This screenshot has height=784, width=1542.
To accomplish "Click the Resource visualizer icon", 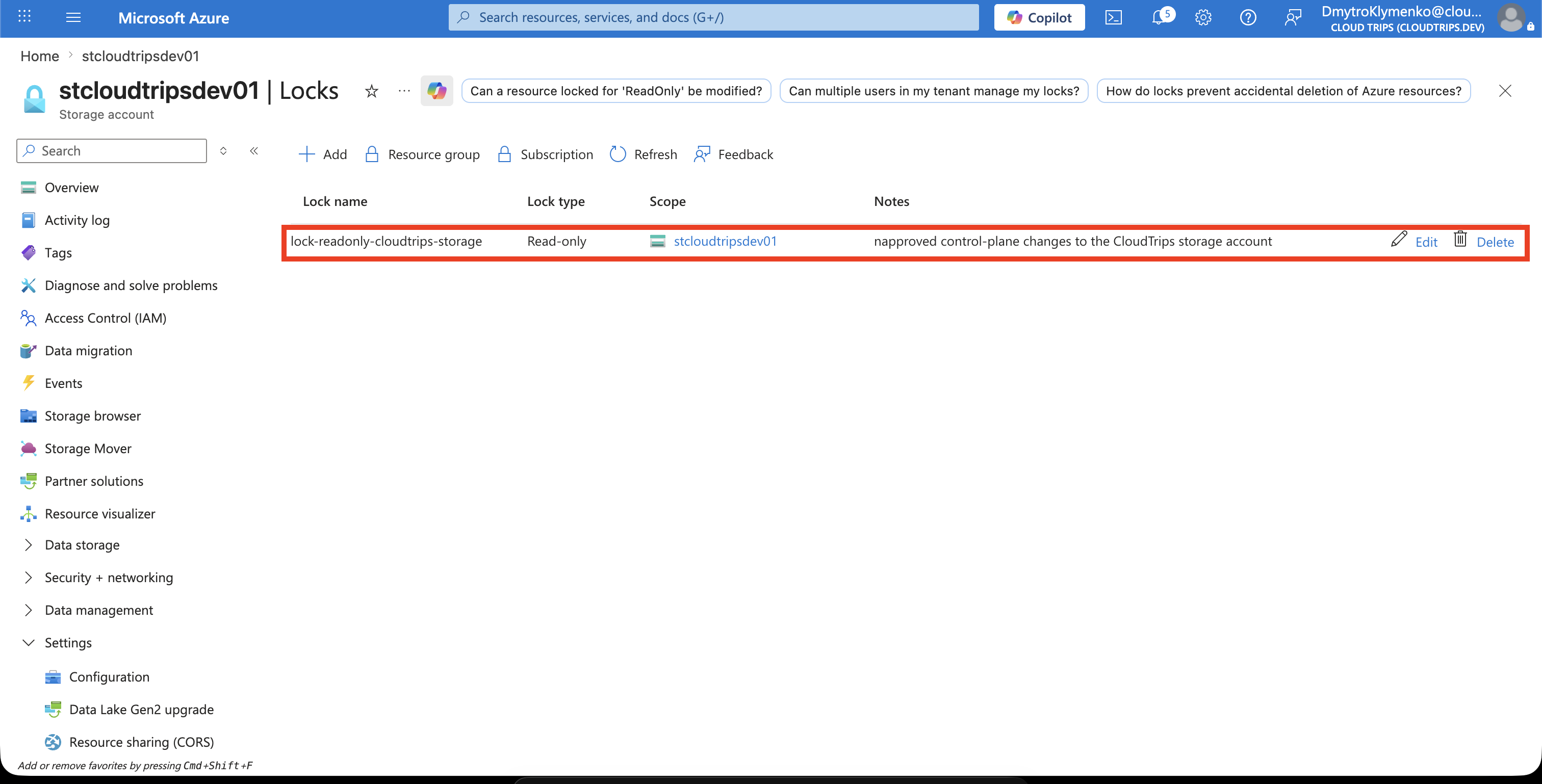I will (28, 513).
